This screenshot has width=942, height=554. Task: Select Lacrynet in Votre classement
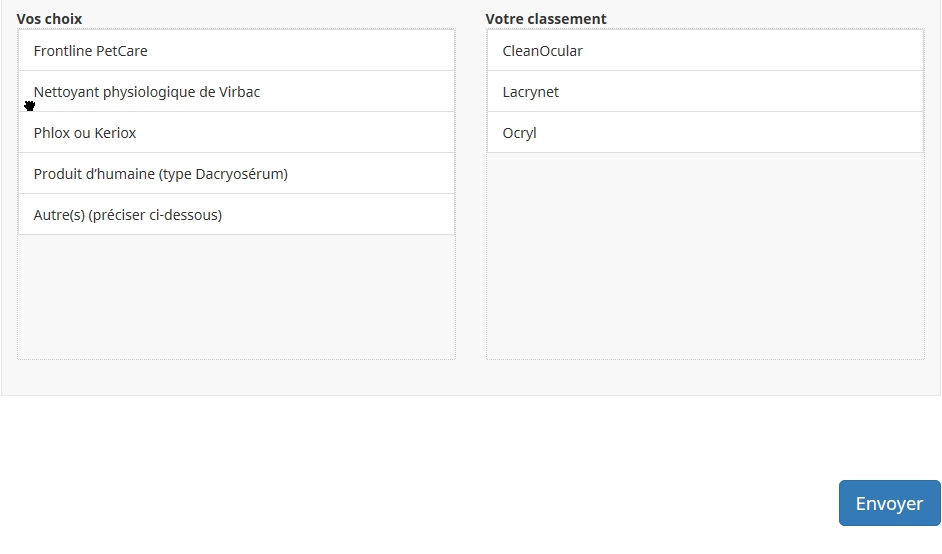pos(705,92)
